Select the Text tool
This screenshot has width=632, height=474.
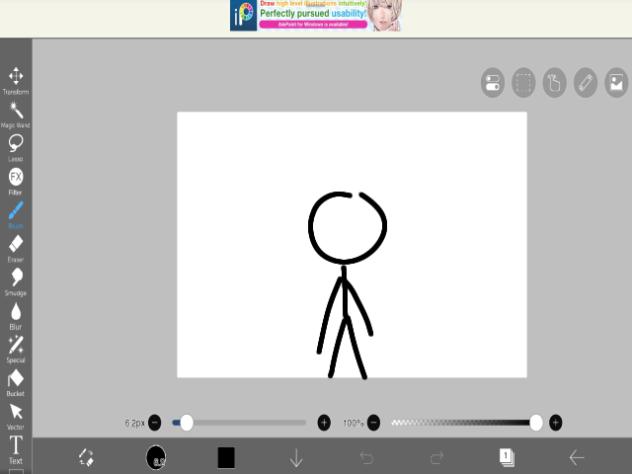pyautogui.click(x=16, y=450)
